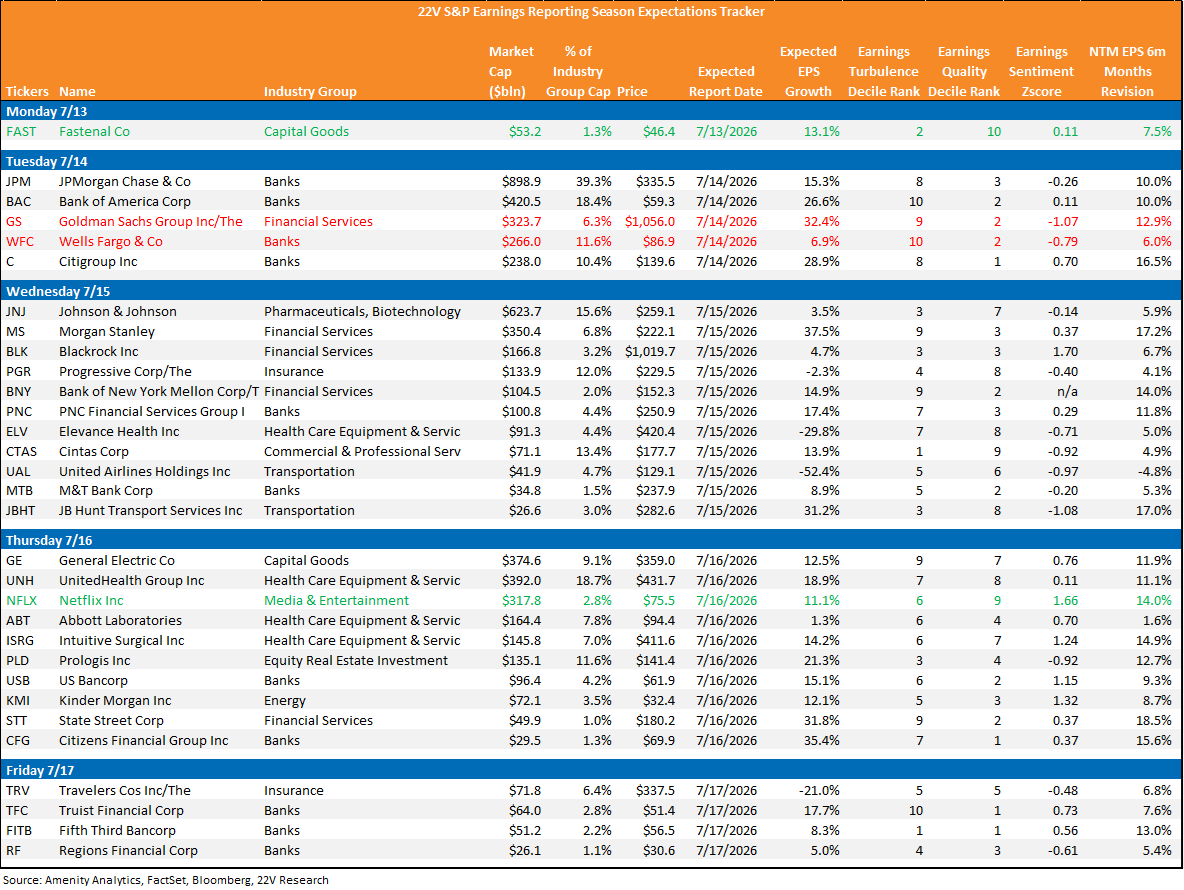Screen dimensions: 1184x890
Task: Select 'Goldman Sachs Group Inc/The' name cell
Action: pos(151,222)
